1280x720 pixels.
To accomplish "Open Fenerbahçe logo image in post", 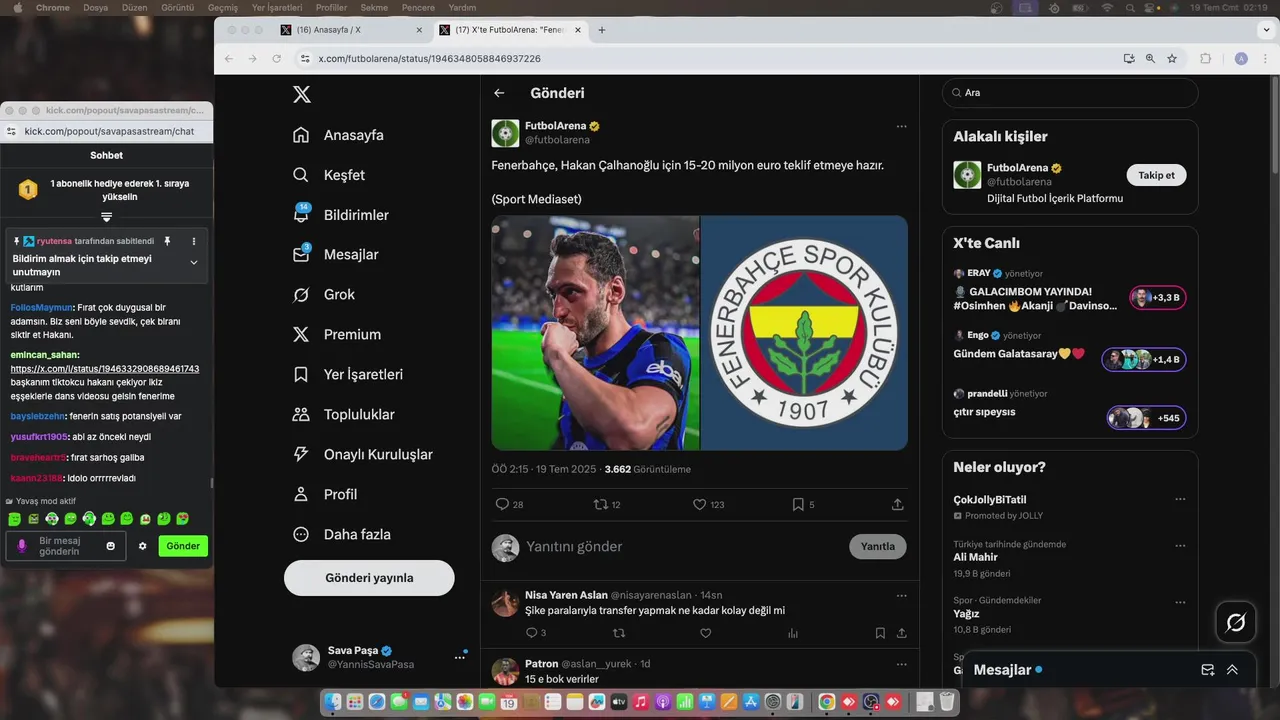I will (x=804, y=333).
